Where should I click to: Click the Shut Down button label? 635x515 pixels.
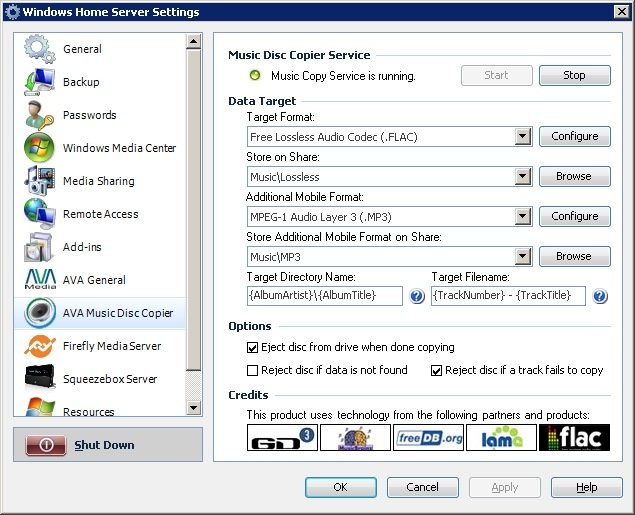[104, 445]
